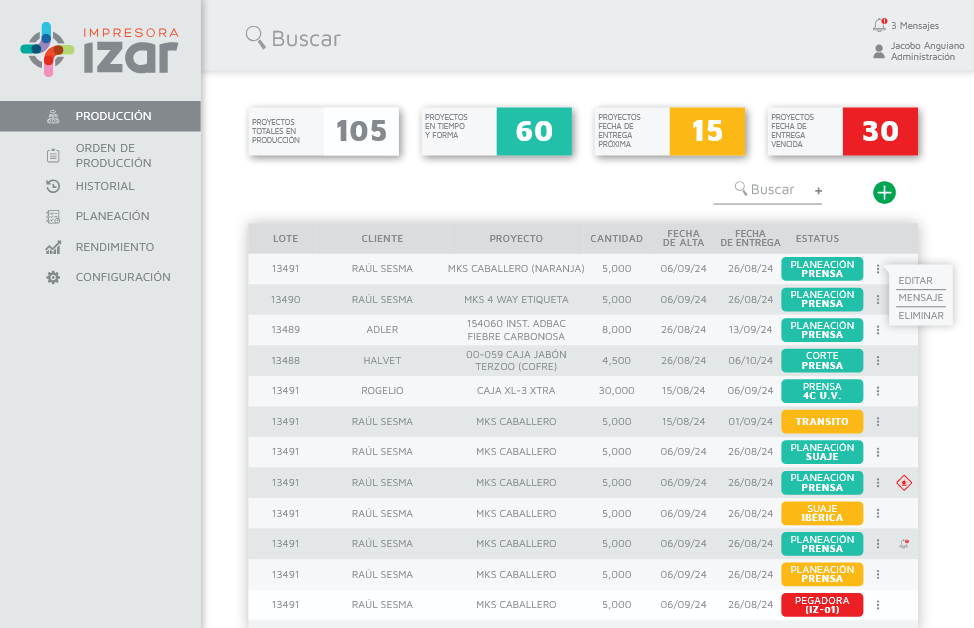Image resolution: width=974 pixels, height=628 pixels.
Task: Choose Eliminar in the context menu
Action: point(920,315)
